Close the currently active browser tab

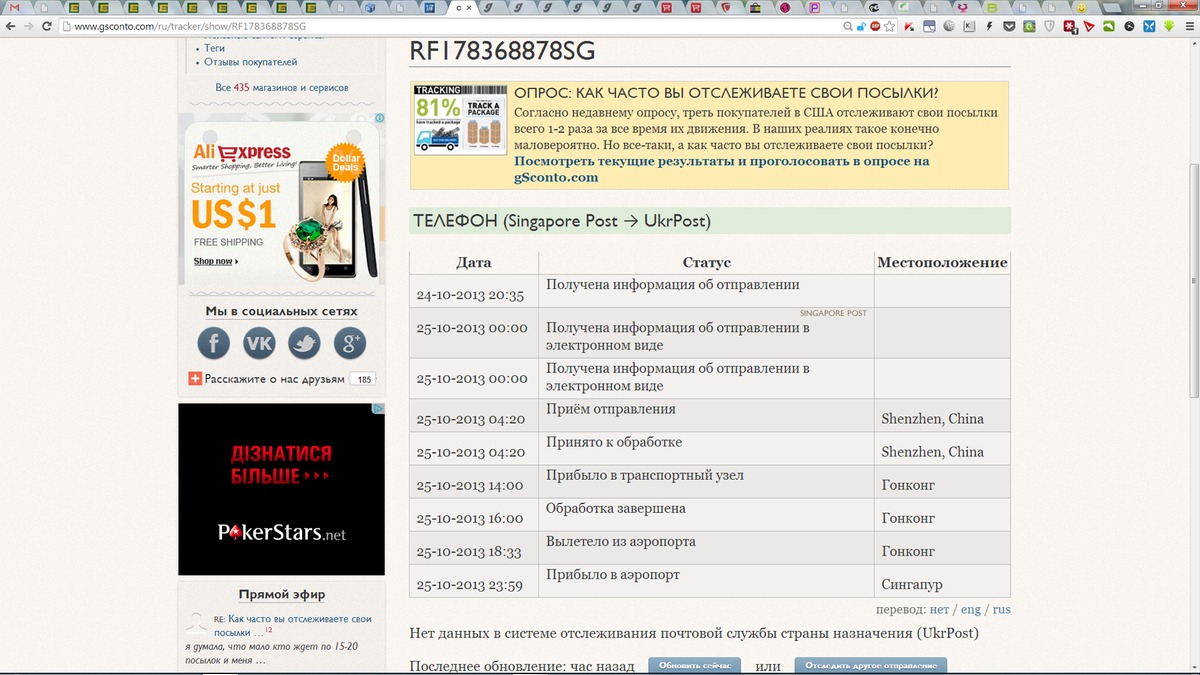pos(471,8)
